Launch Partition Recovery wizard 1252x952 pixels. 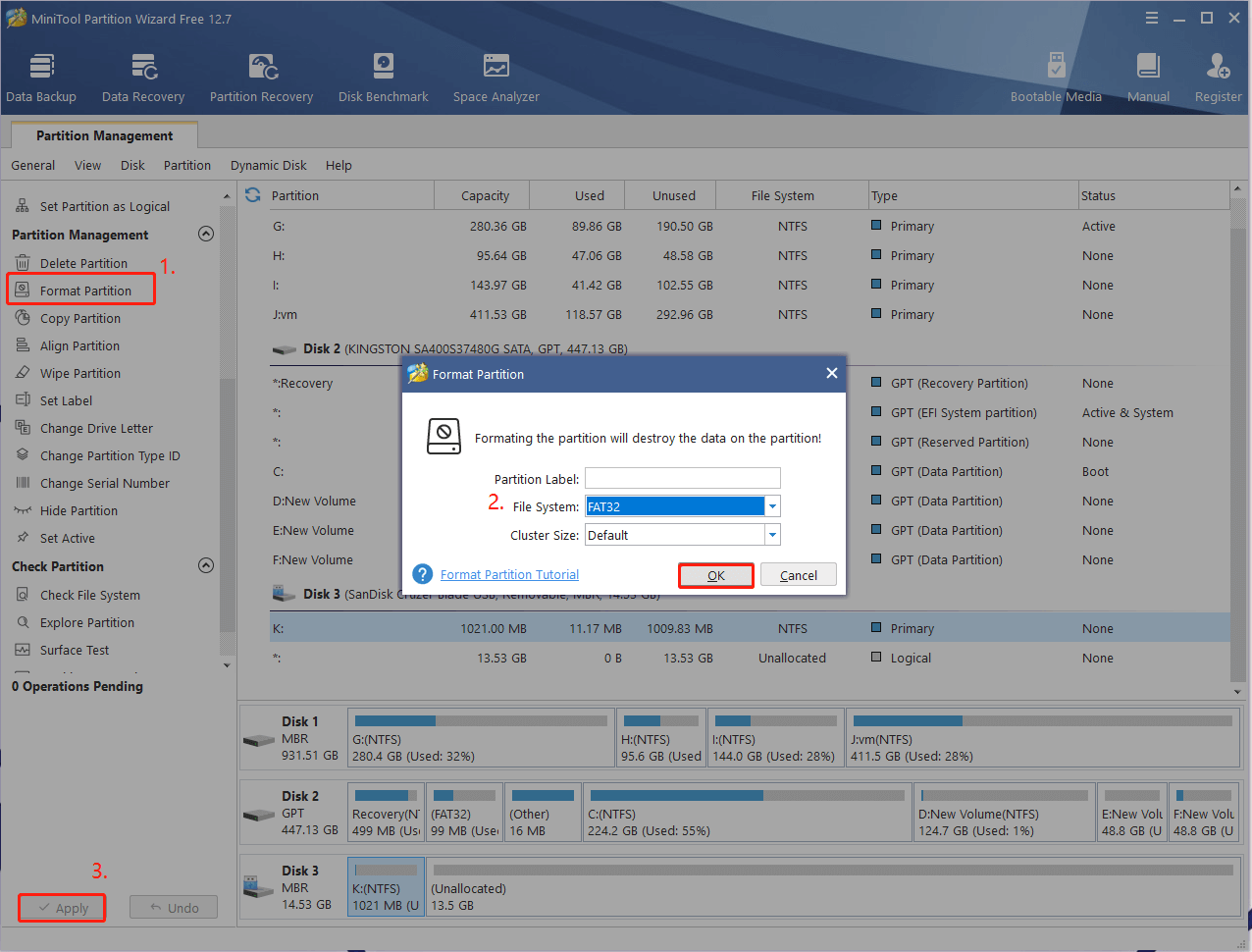pos(261,78)
